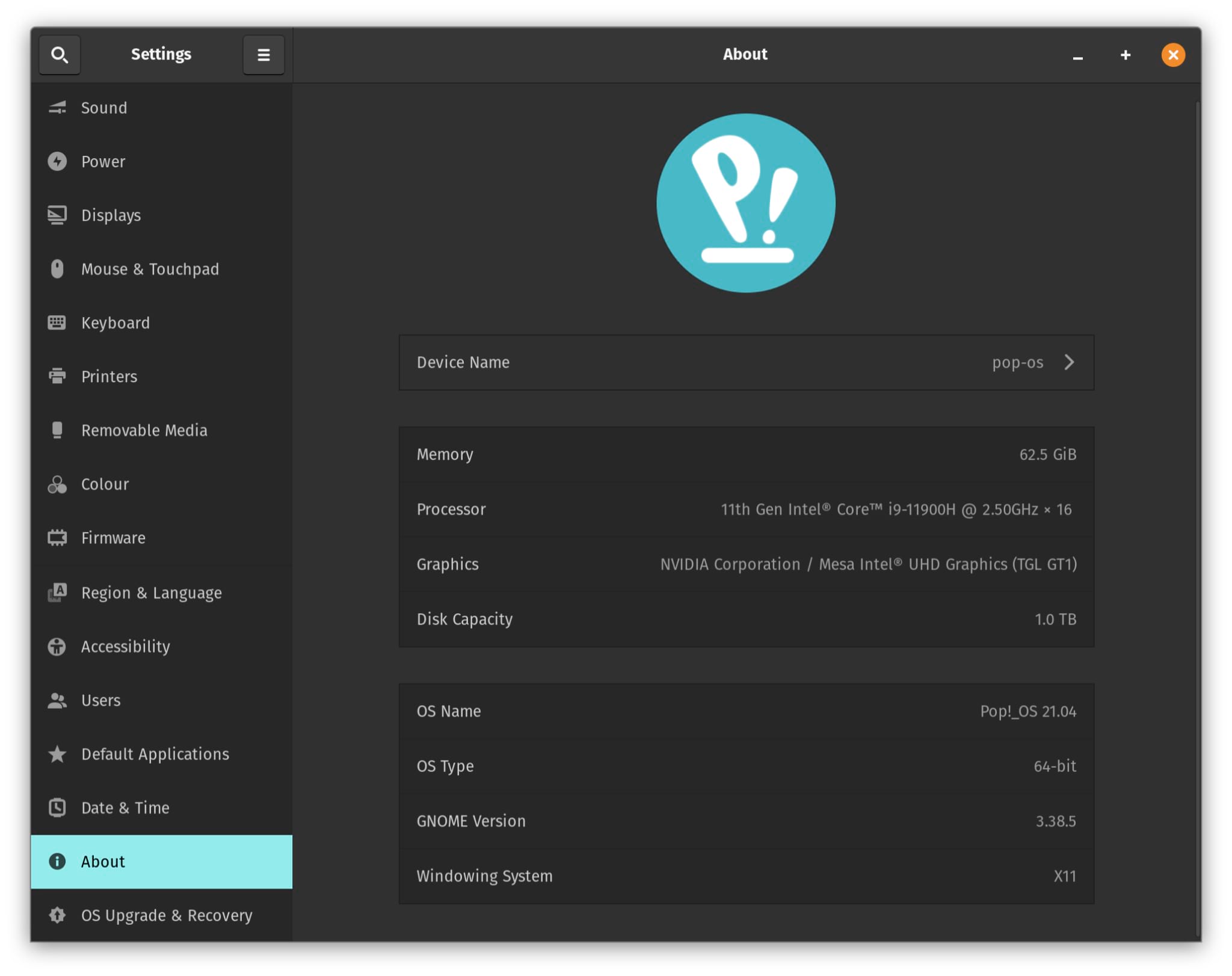Viewport: 1232px width, 976px height.
Task: Click the X11 windowing system value
Action: point(1064,876)
